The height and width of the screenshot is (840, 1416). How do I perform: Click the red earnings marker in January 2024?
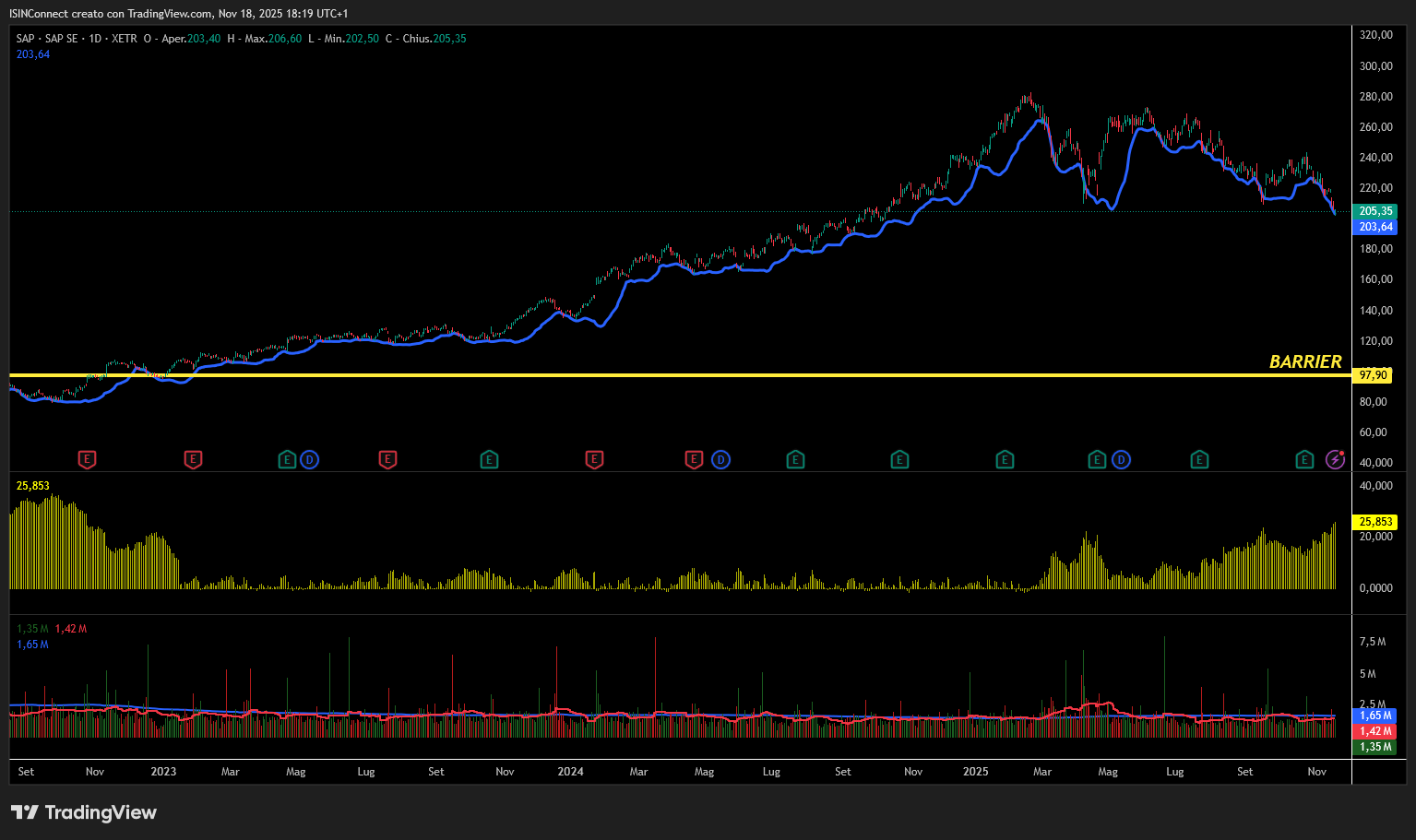pos(594,459)
